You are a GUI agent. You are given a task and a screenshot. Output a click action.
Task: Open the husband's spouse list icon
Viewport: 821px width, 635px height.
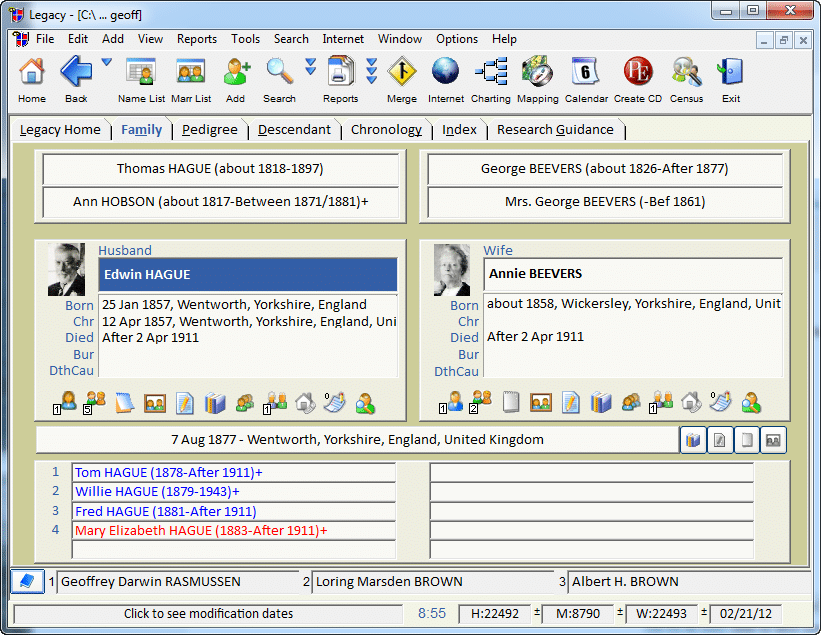pyautogui.click(x=65, y=403)
